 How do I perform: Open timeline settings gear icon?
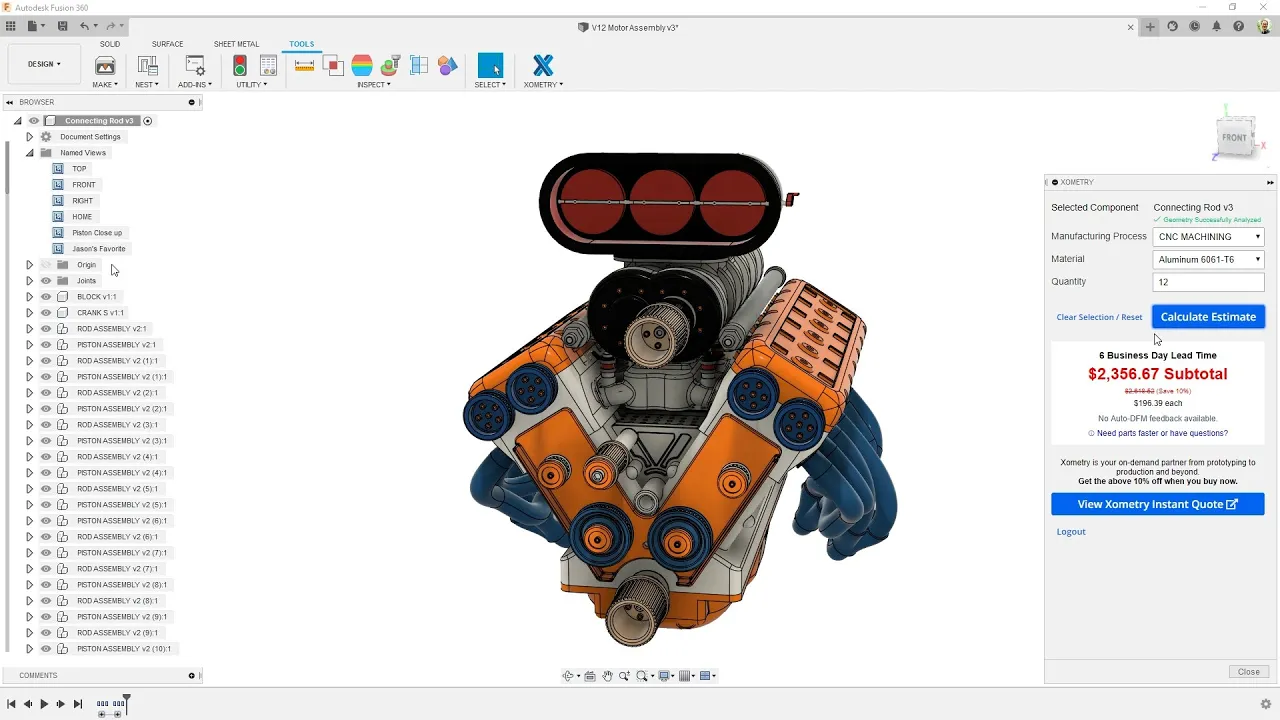(1266, 704)
